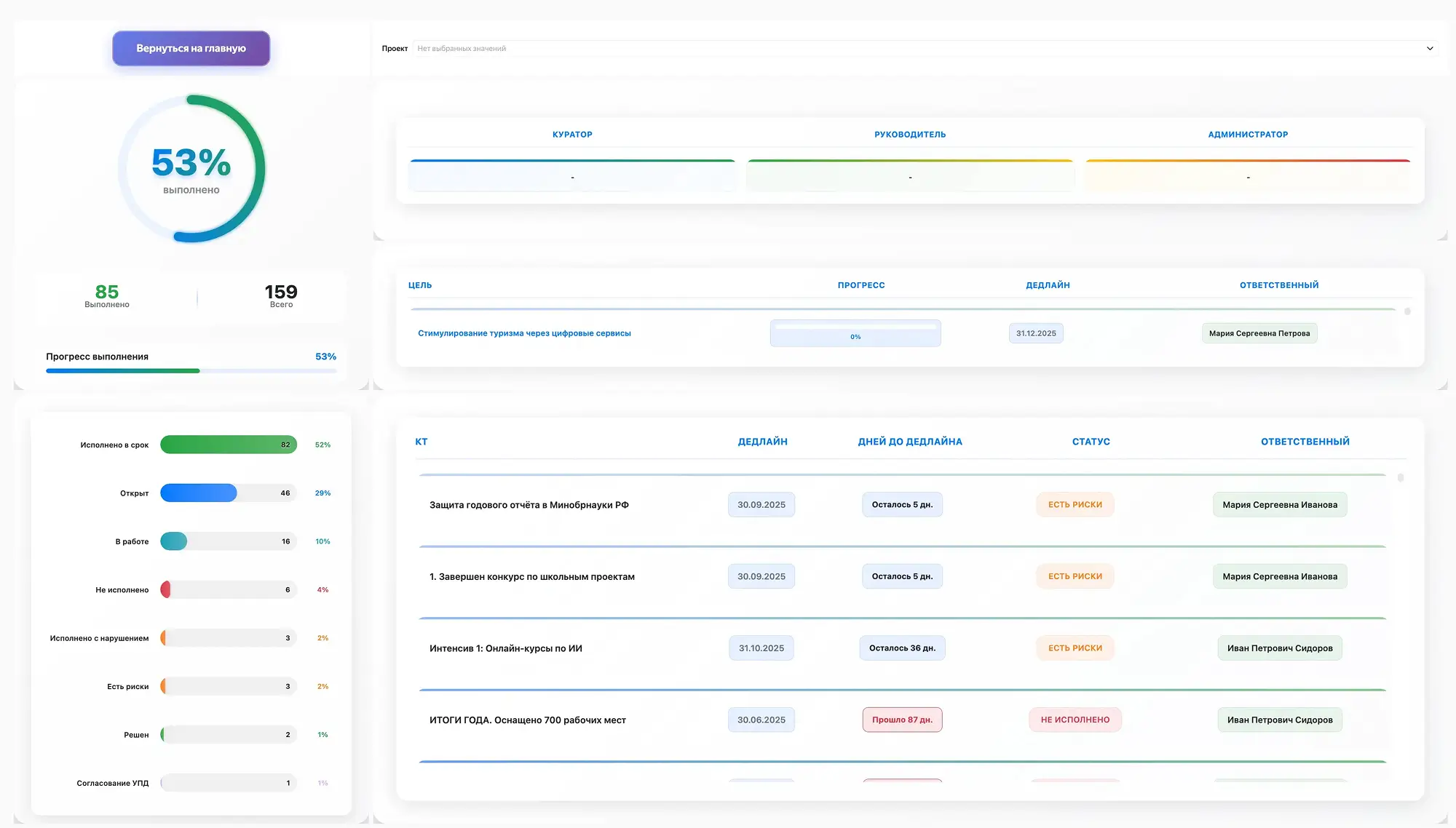The width and height of the screenshot is (1456, 828).
Task: Select the row 'Интенсив 1: Онлайн-курсы по ИИ'
Action: click(x=506, y=648)
